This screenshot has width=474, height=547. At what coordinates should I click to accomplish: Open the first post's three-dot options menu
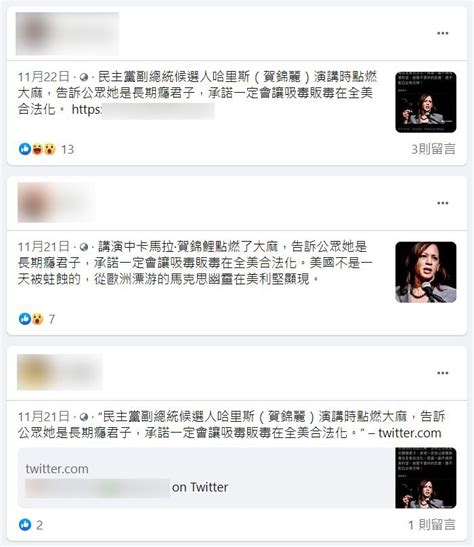pos(442,33)
